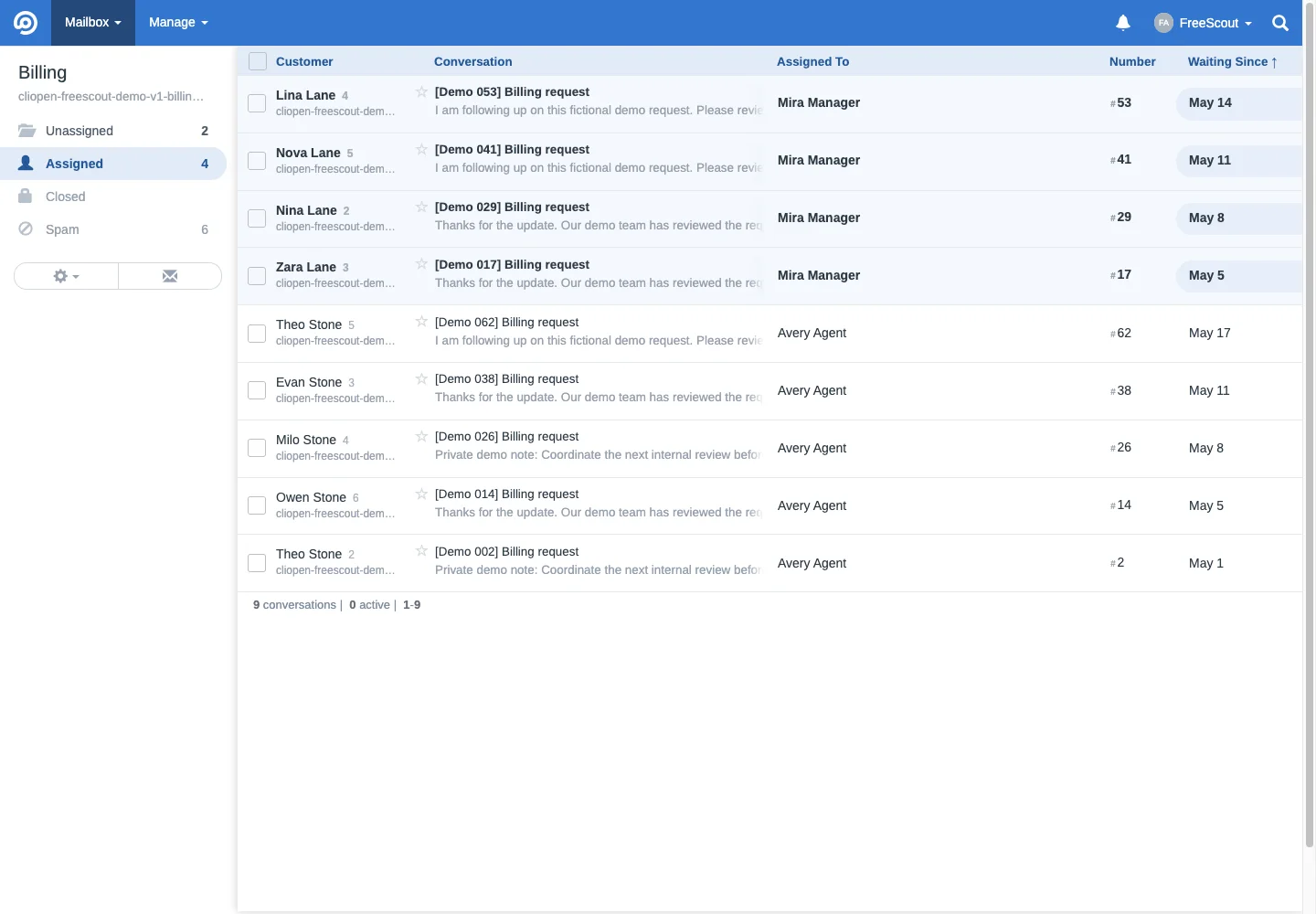Expand the Mailbox dropdown menu
1316x914 pixels.
(93, 23)
